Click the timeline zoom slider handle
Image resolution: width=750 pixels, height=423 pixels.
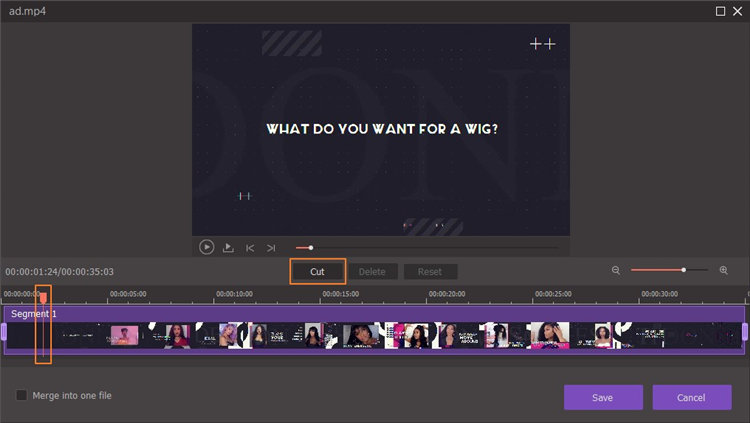[684, 270]
